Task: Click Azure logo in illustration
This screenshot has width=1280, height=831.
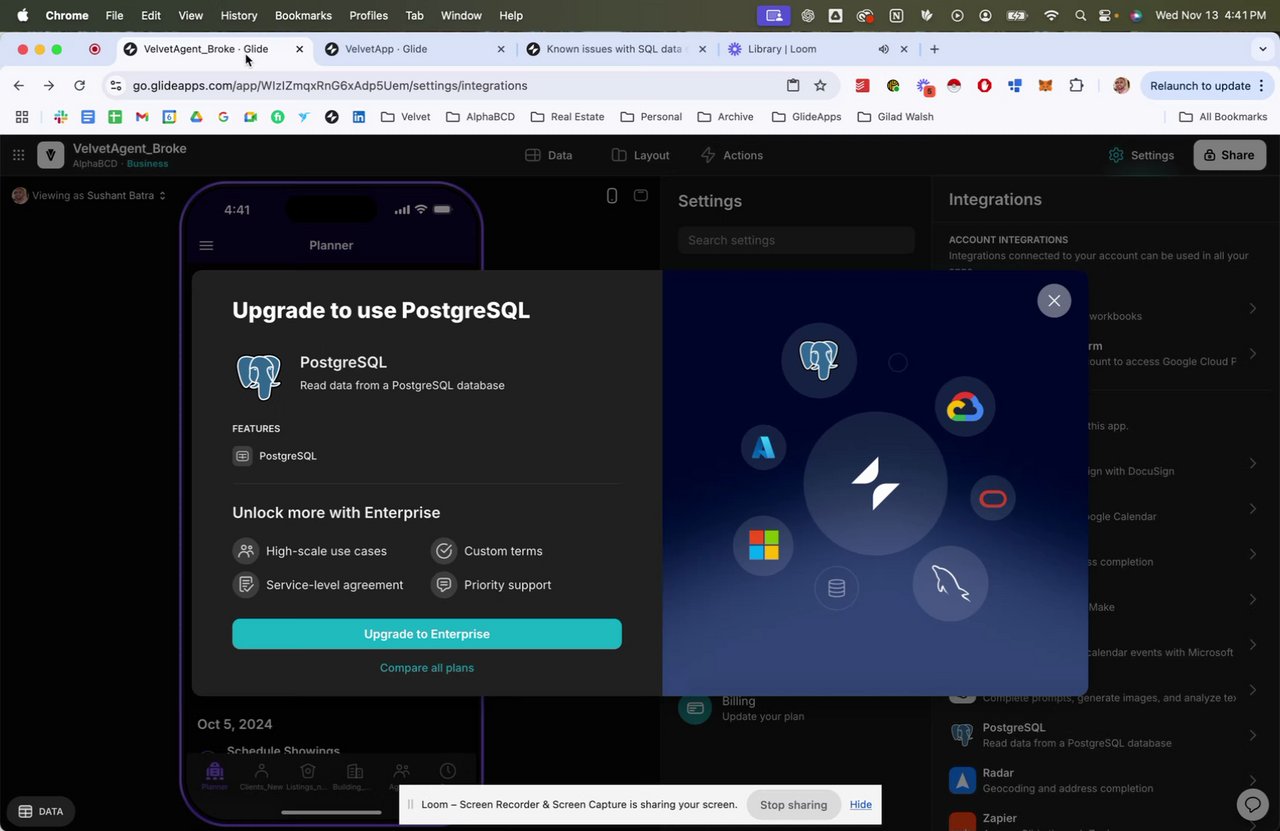Action: pyautogui.click(x=763, y=447)
